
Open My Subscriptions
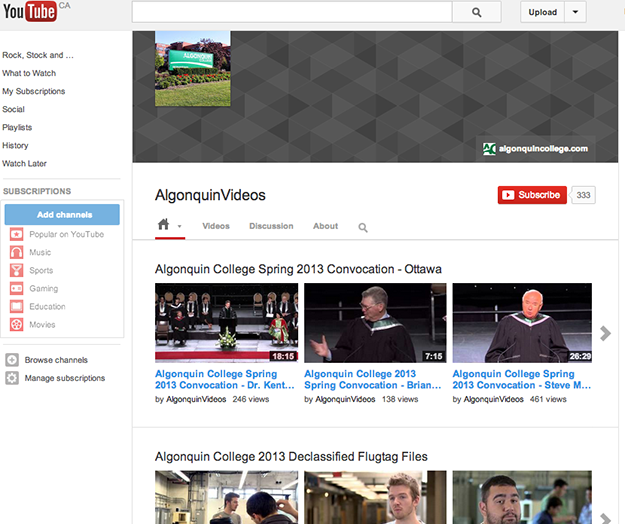pyautogui.click(x=34, y=91)
